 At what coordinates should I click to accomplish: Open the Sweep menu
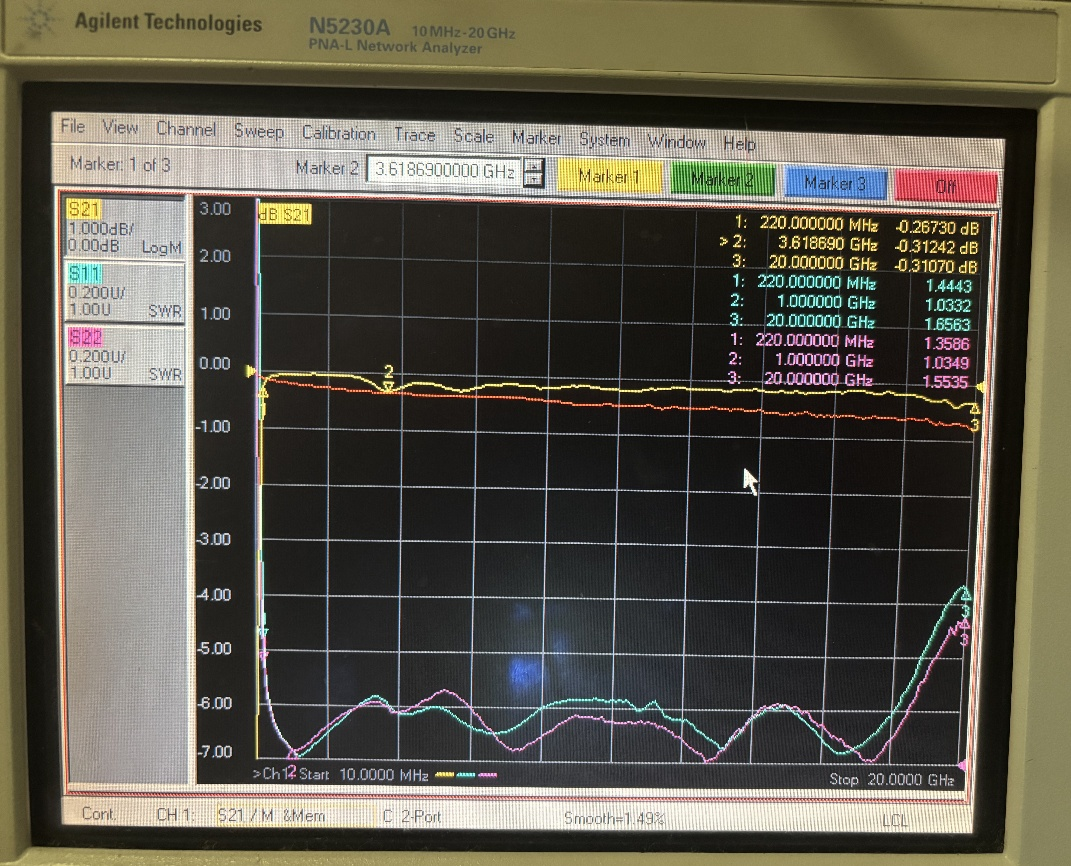coord(259,132)
